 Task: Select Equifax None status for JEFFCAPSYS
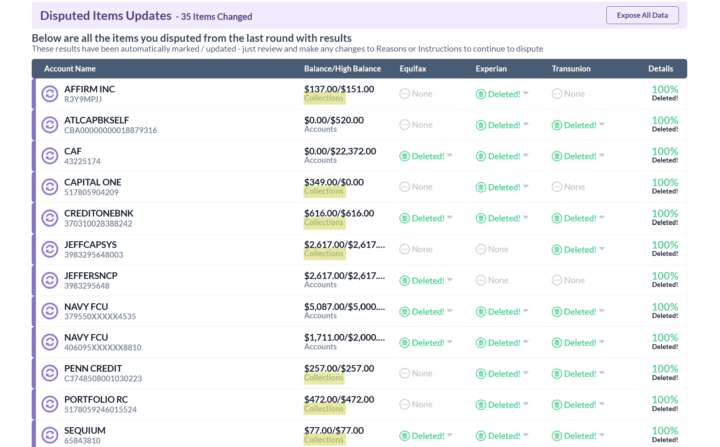point(416,249)
